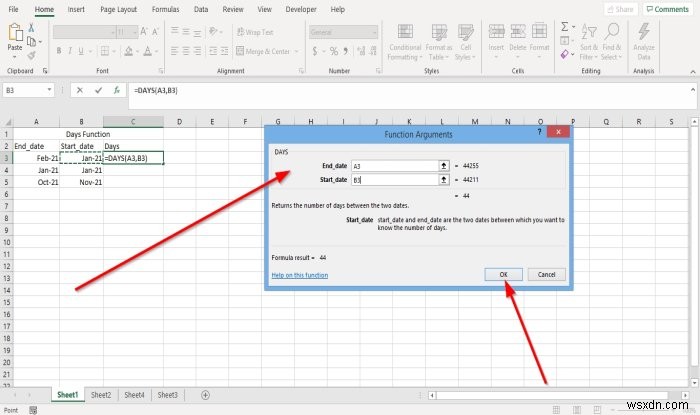Switch to the Formulas tab
700x415 pixels.
[x=165, y=9]
